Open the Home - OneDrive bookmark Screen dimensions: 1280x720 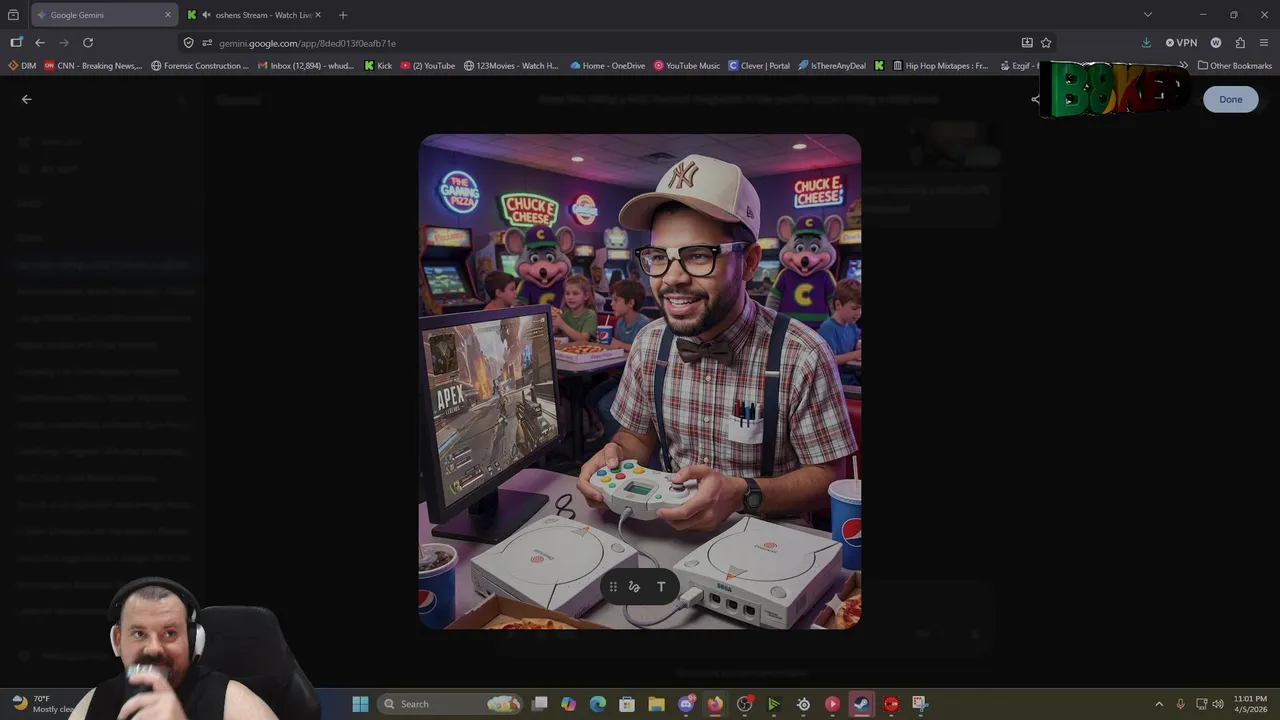point(608,66)
